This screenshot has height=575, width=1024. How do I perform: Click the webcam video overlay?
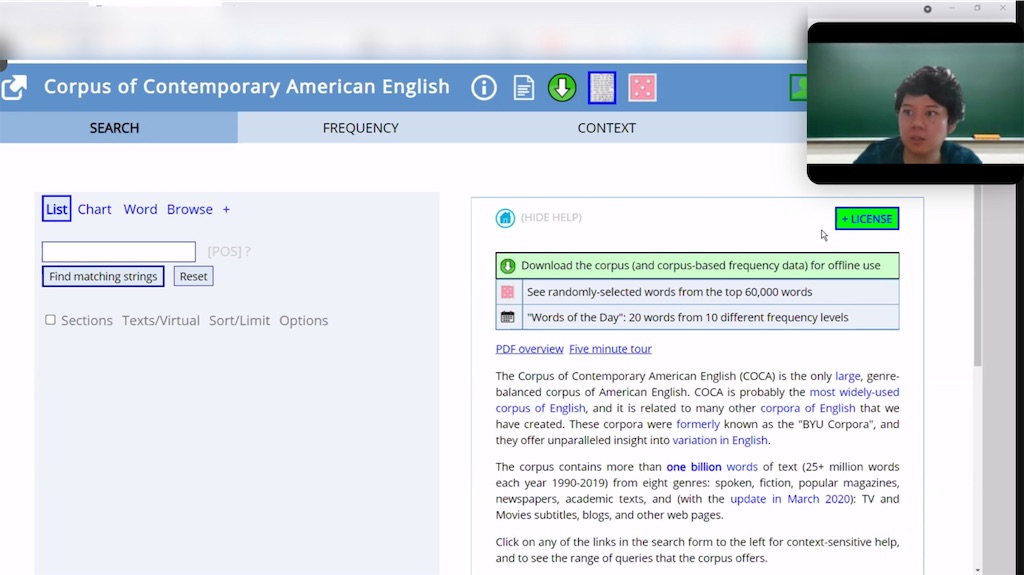click(915, 103)
